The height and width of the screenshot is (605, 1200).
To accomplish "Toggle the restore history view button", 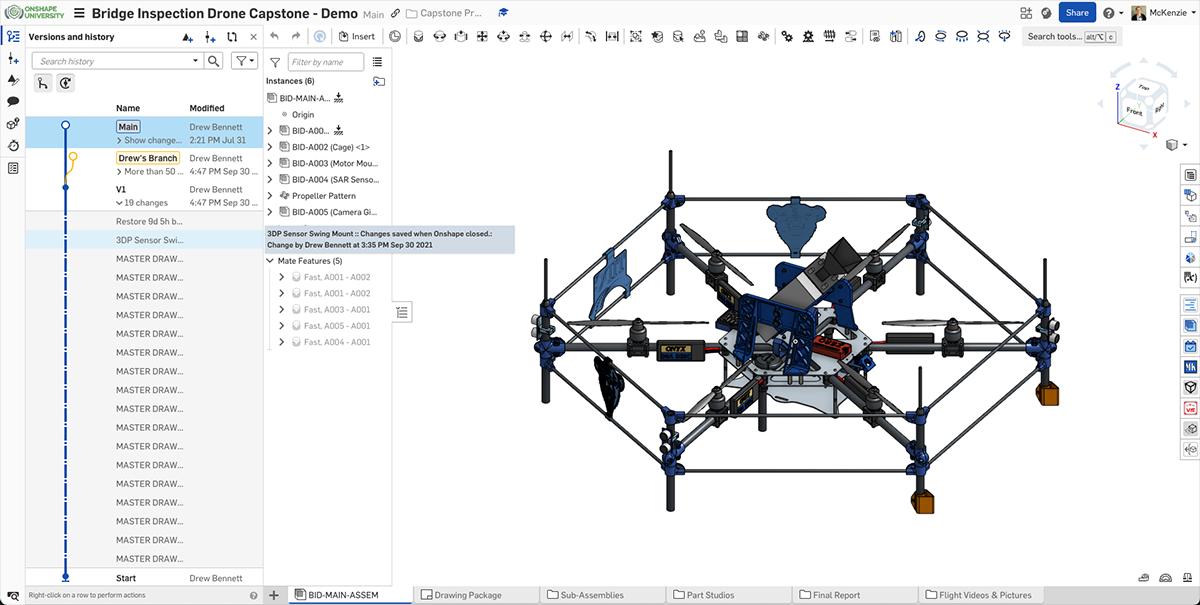I will tap(64, 83).
